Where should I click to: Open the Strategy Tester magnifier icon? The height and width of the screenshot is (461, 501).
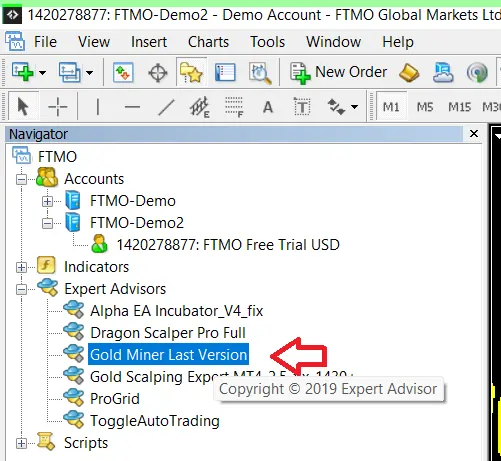pos(260,73)
